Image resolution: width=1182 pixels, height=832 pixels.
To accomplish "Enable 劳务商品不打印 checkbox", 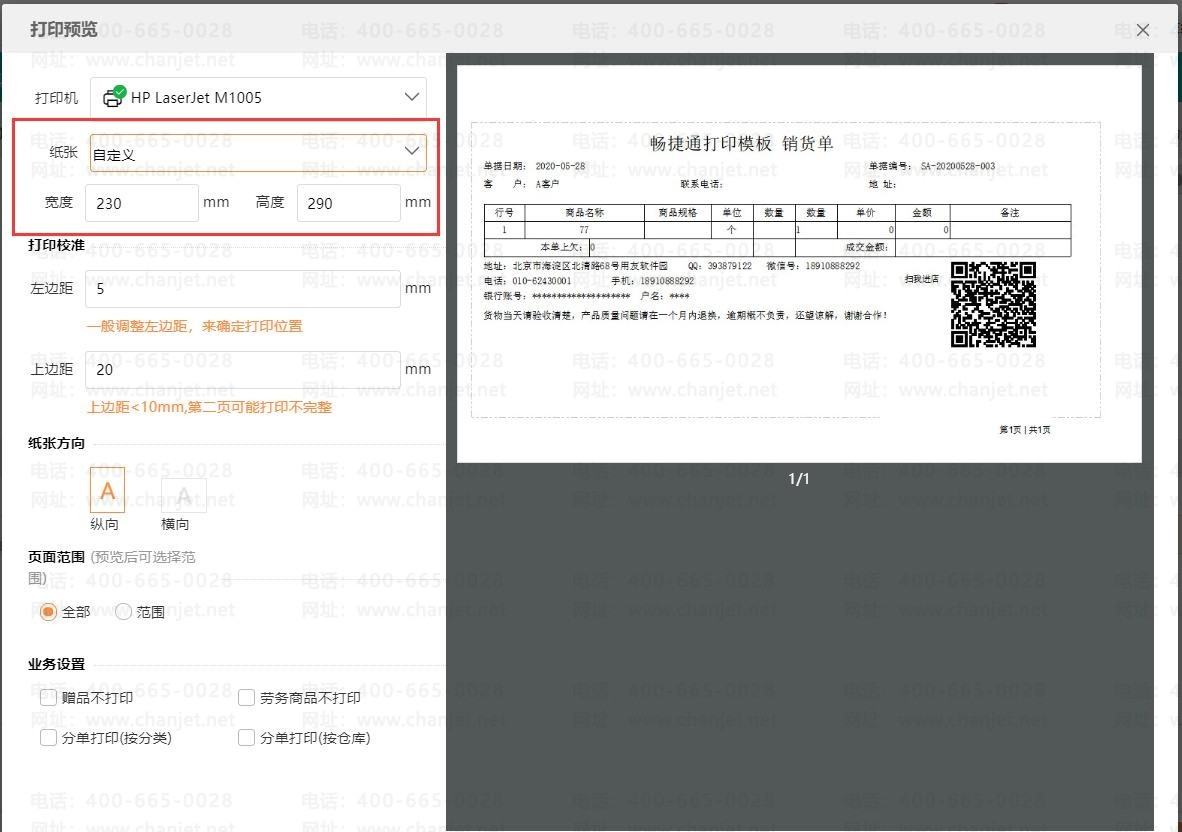I will pos(246,698).
